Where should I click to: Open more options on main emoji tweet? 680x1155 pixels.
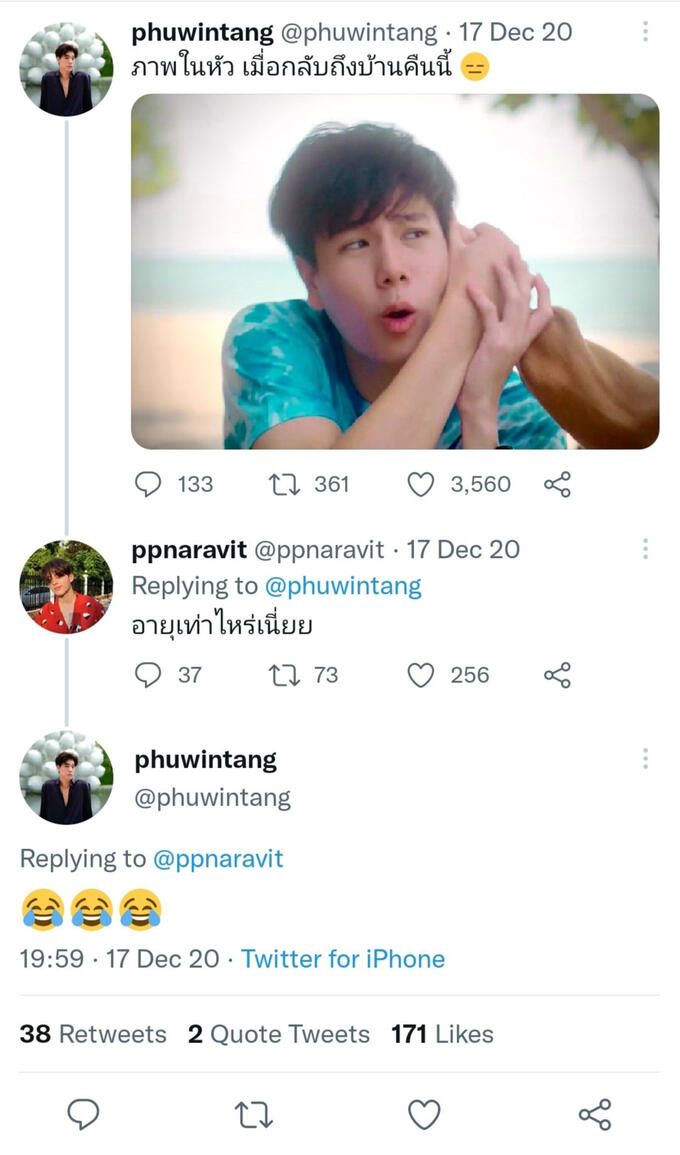click(646, 759)
